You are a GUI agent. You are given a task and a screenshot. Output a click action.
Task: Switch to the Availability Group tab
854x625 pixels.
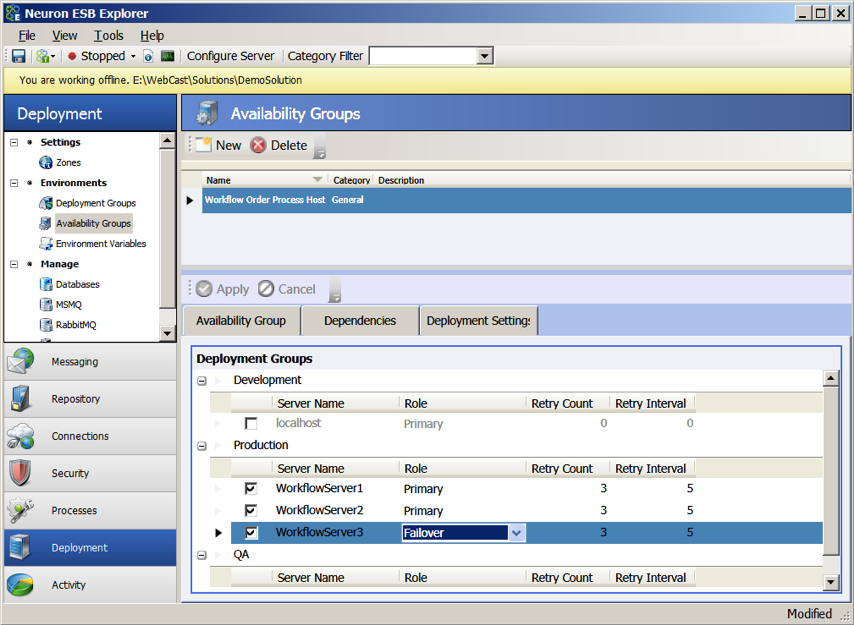coord(241,321)
